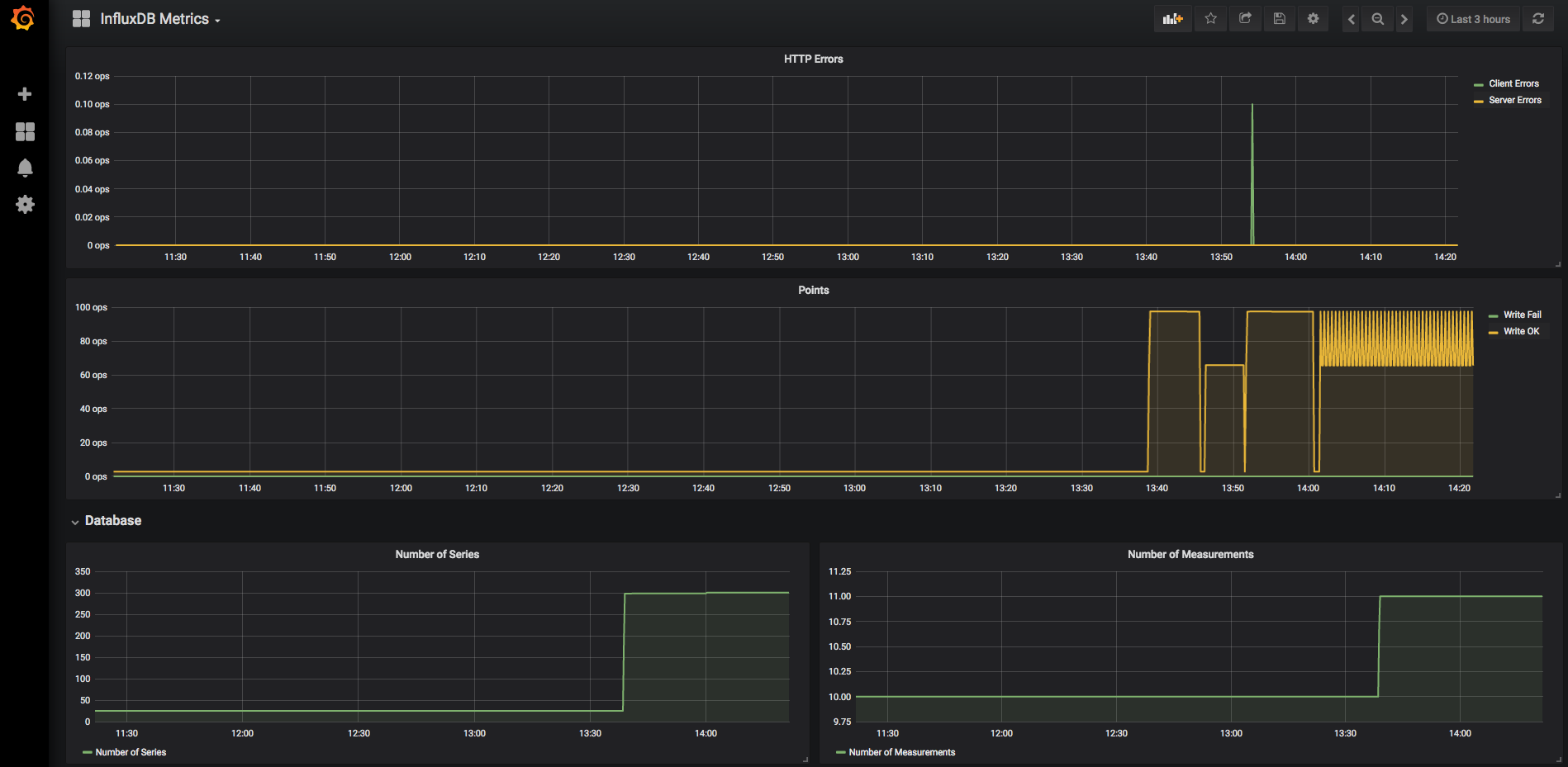This screenshot has height=767, width=1568.
Task: Collapse the Database row
Action: coord(106,521)
